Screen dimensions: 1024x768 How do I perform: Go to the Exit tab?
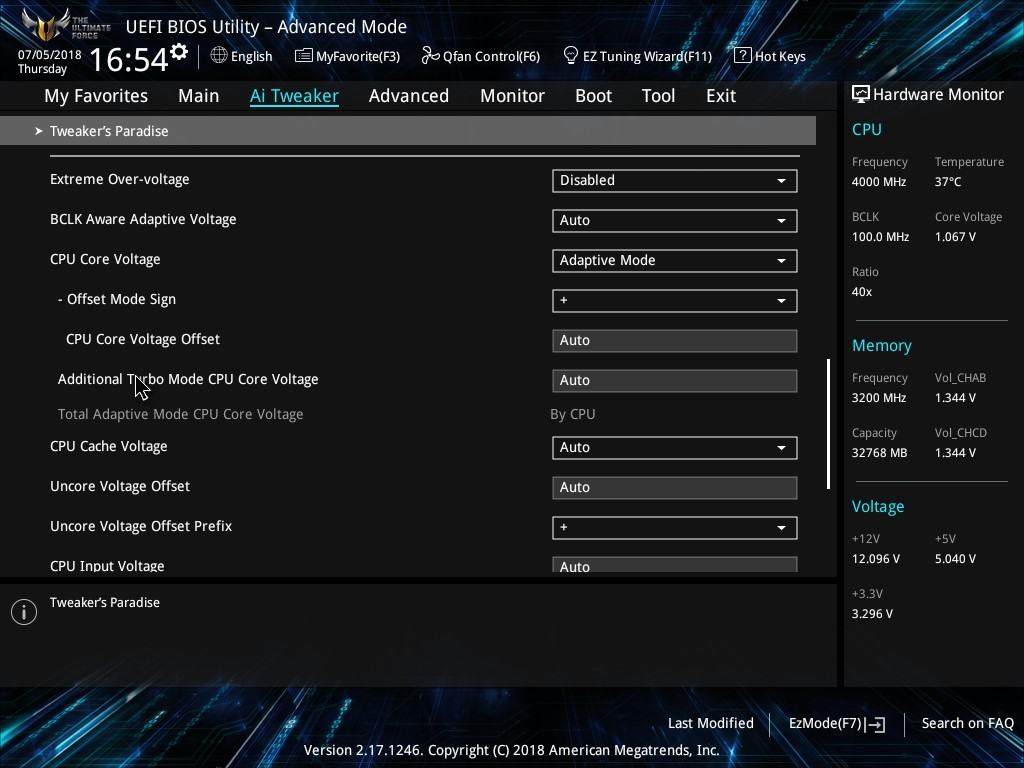[721, 96]
